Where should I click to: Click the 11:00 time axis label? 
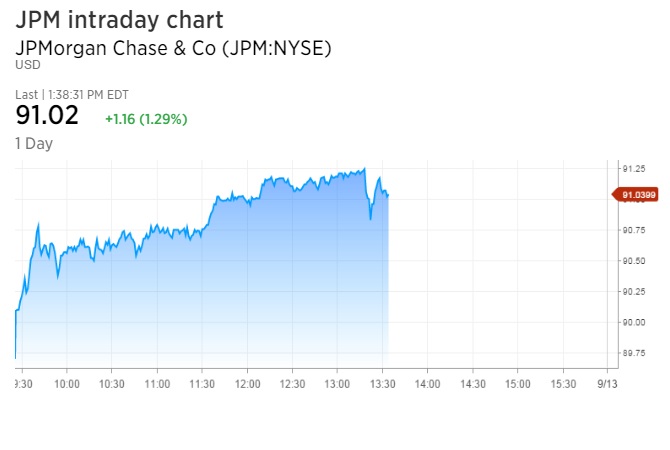[157, 383]
